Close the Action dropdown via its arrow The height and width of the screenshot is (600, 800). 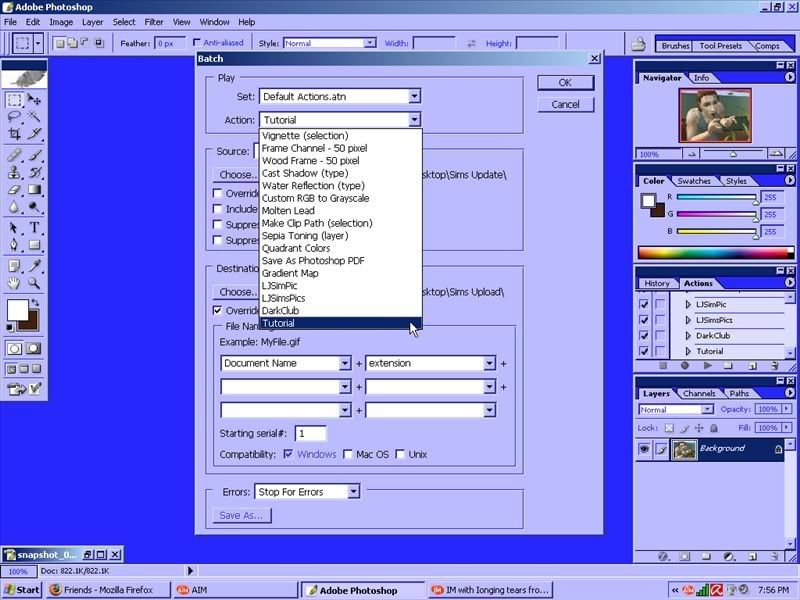click(414, 119)
